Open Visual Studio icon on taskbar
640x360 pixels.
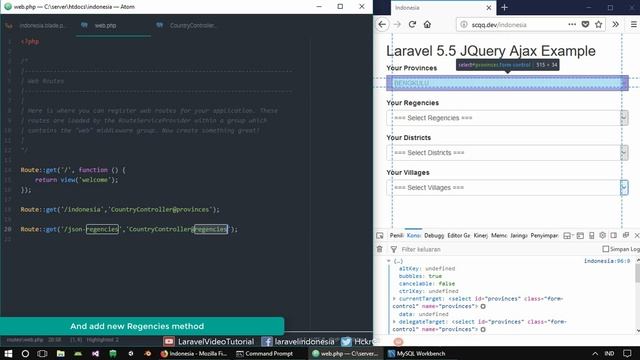pos(96,353)
